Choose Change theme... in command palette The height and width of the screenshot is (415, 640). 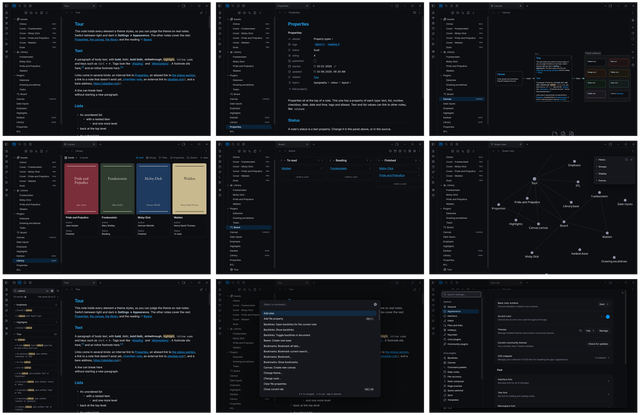[x=318, y=373]
